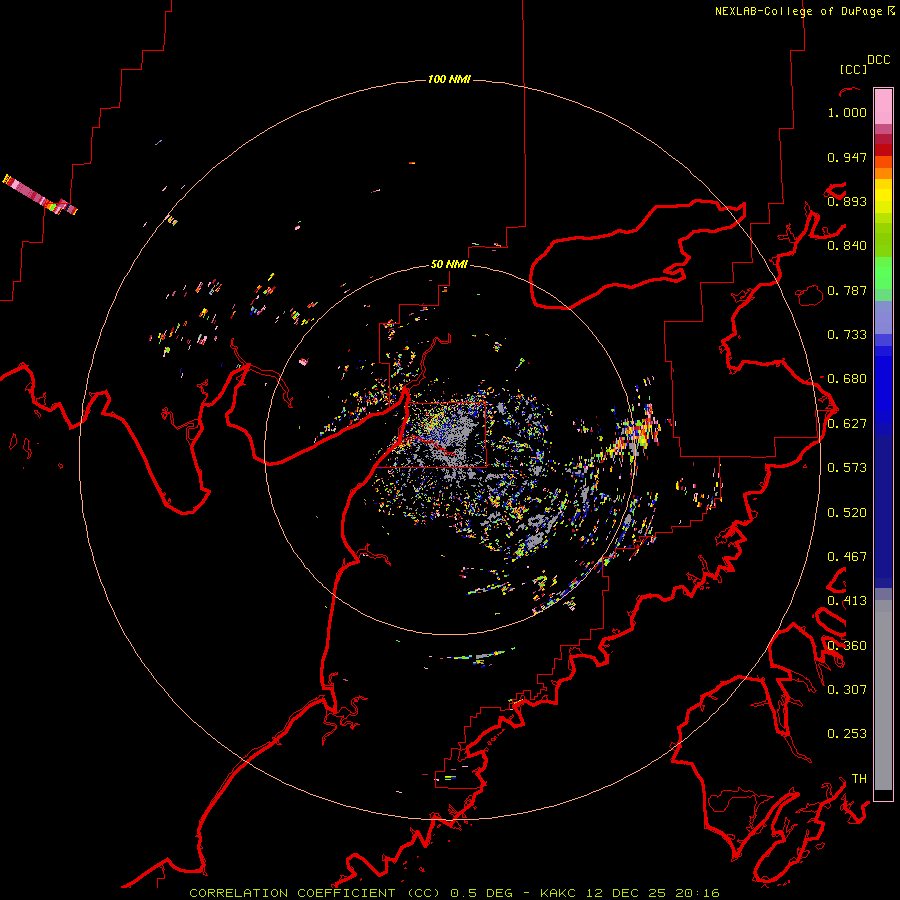Click the KAKC station identifier in caption
The width and height of the screenshot is (900, 900).
560,893
